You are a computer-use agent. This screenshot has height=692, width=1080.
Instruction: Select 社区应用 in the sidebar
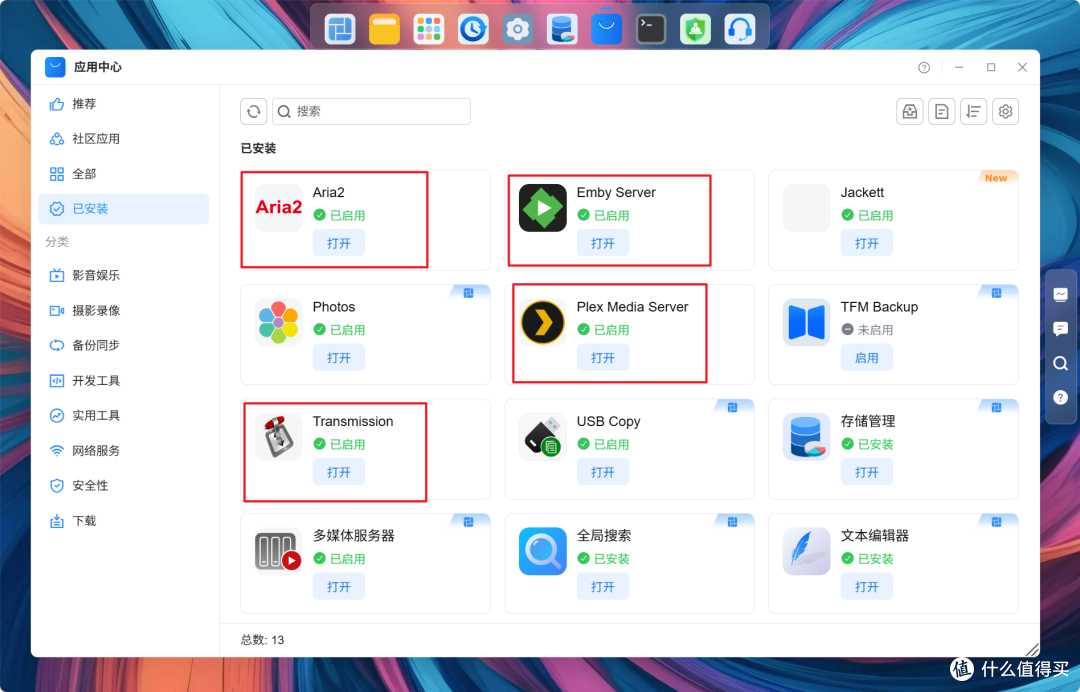123,139
